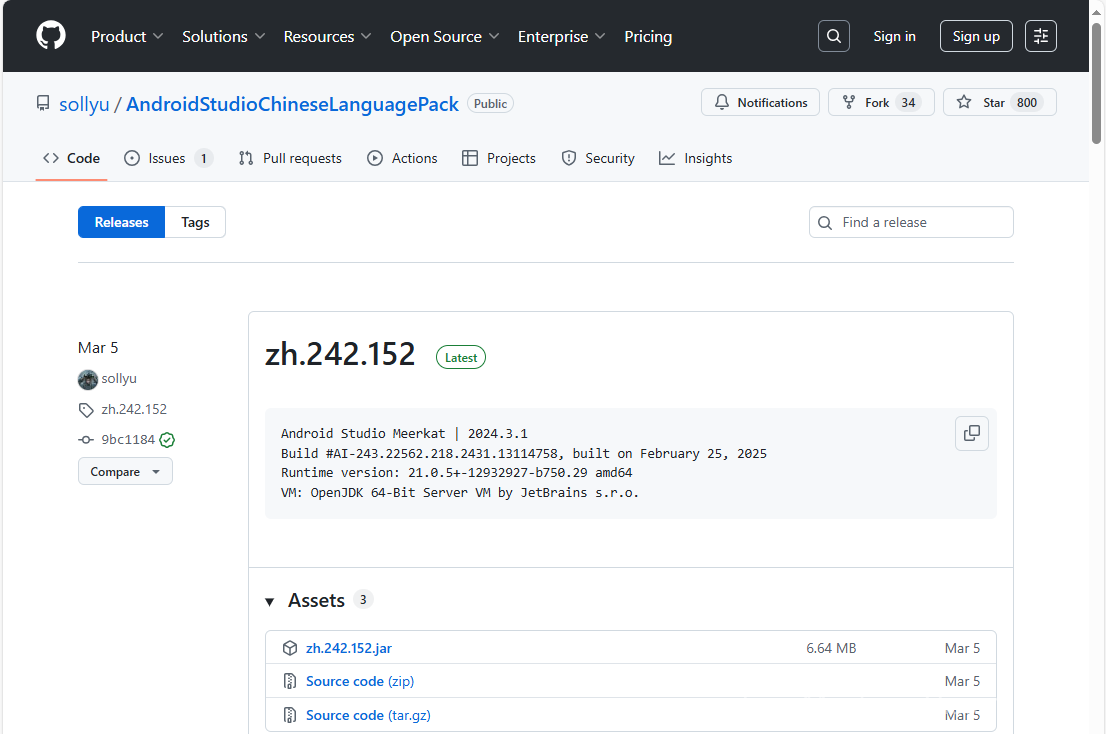Image resolution: width=1106 pixels, height=734 pixels.
Task: Click the Notifications bell icon
Action: (x=722, y=102)
